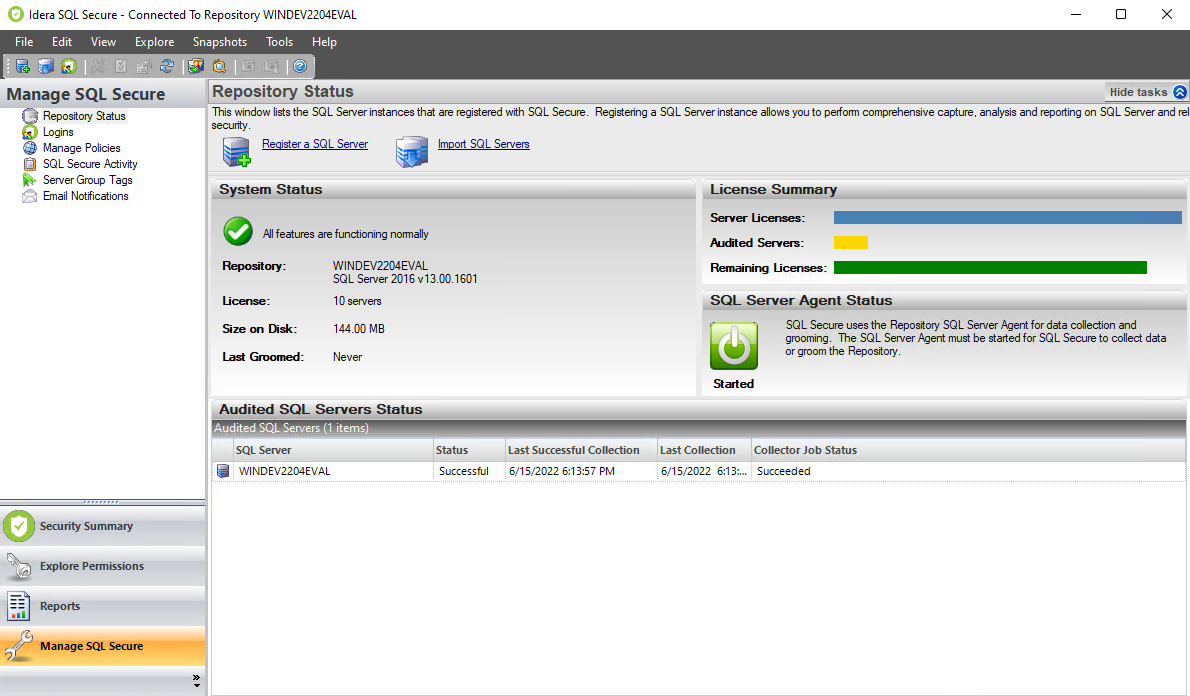Viewport: 1190px width, 696px height.
Task: Click the magnifier explore toolbar icon
Action: [x=219, y=67]
